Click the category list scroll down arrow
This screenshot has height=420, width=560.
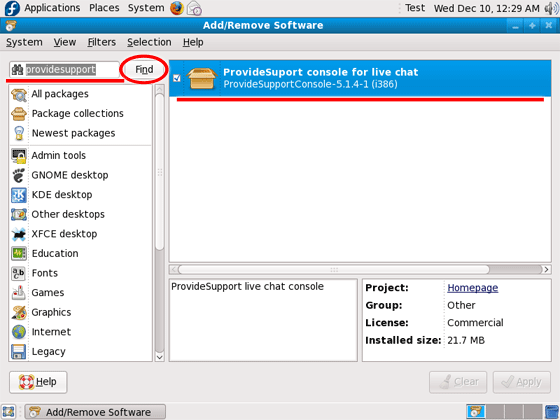[160, 357]
